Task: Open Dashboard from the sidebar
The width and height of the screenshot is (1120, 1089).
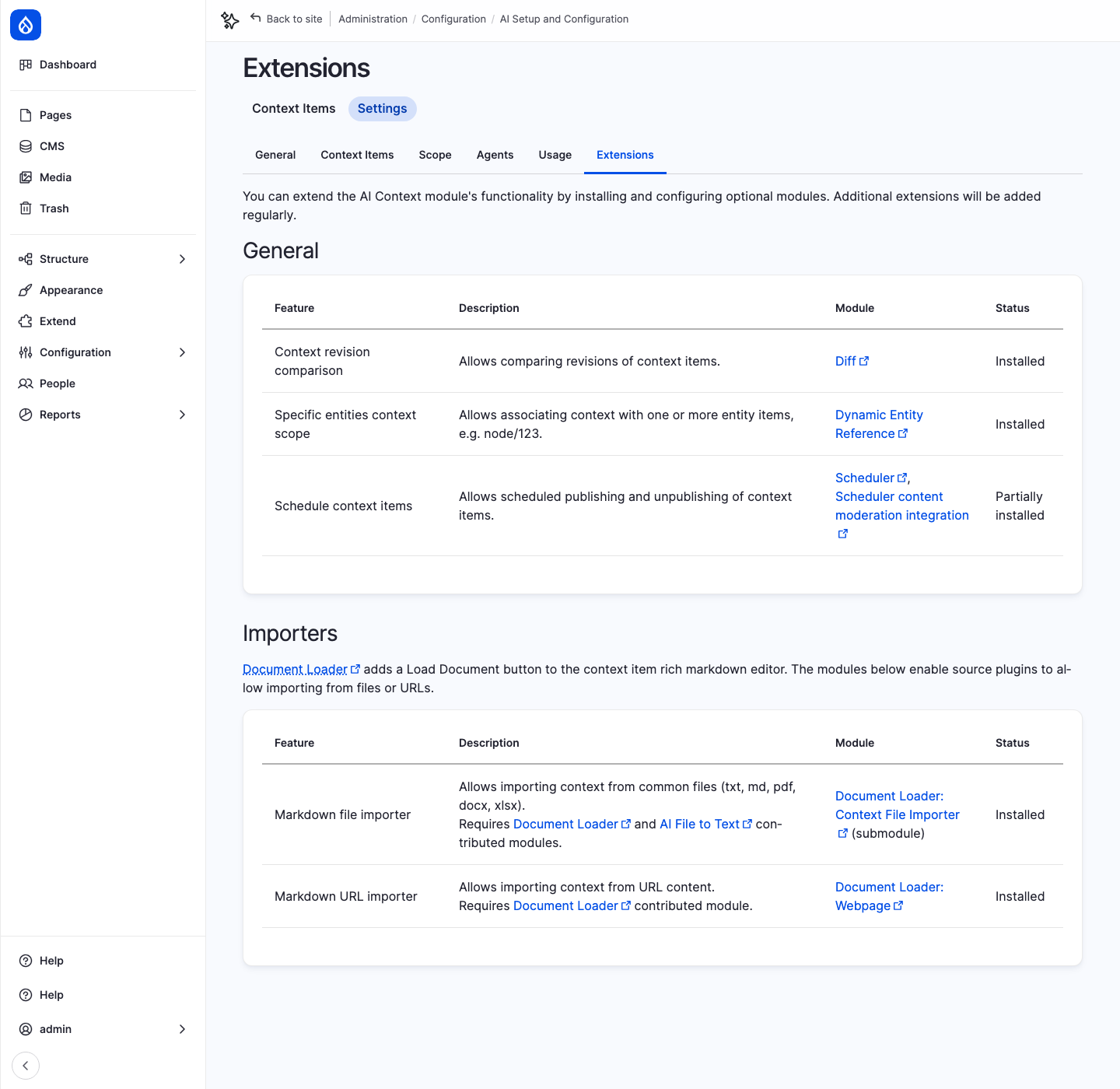Action: 103,65
